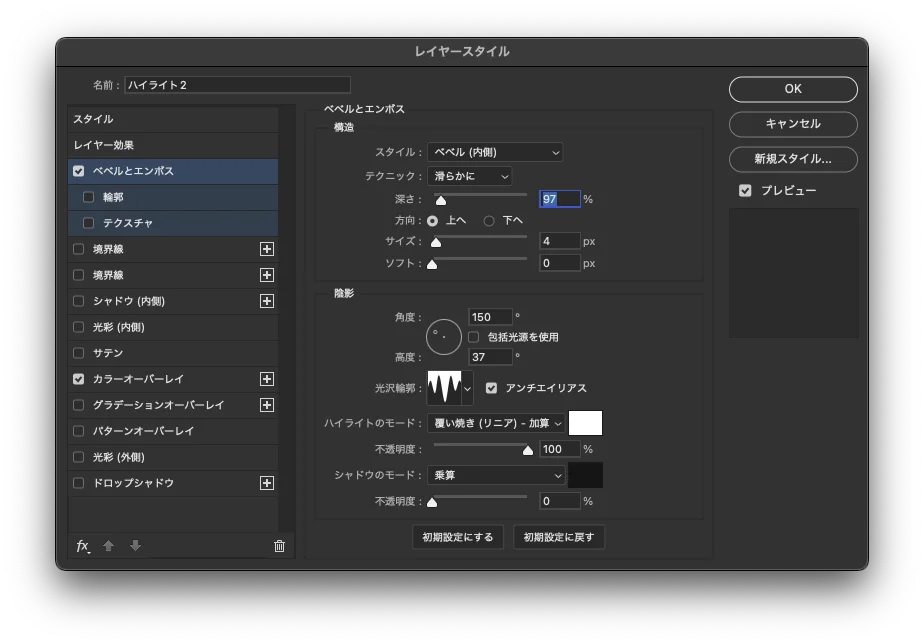Click the 角度 field showing 150

coord(490,317)
